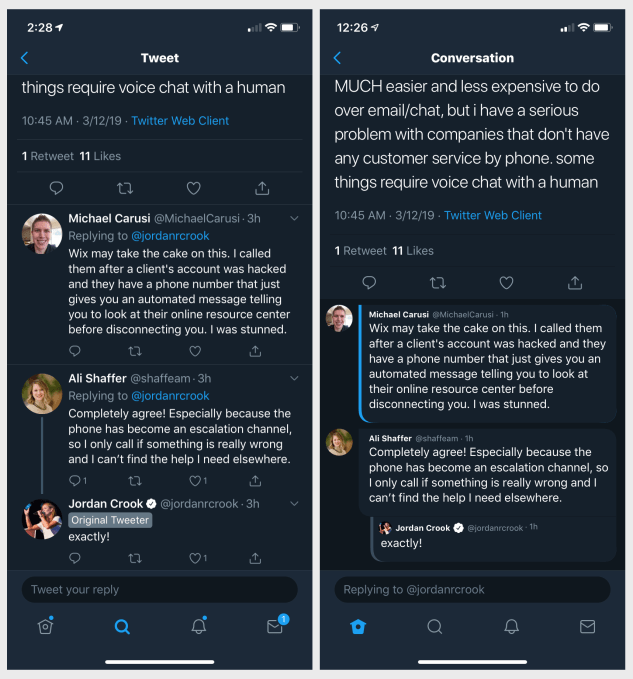Screen dimensions: 633x679
Task: Open Notifications tab in right screen's bottom bar
Action: click(x=511, y=627)
